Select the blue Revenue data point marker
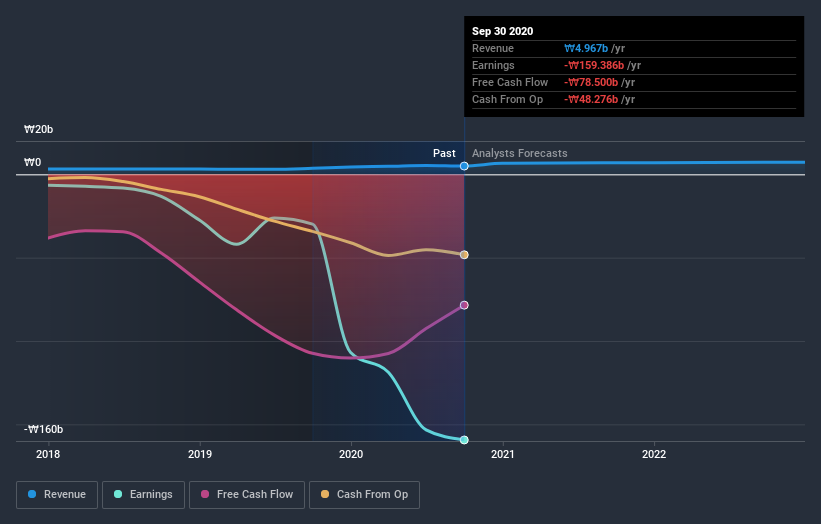Screen dimensions: 821x524 click(x=464, y=166)
